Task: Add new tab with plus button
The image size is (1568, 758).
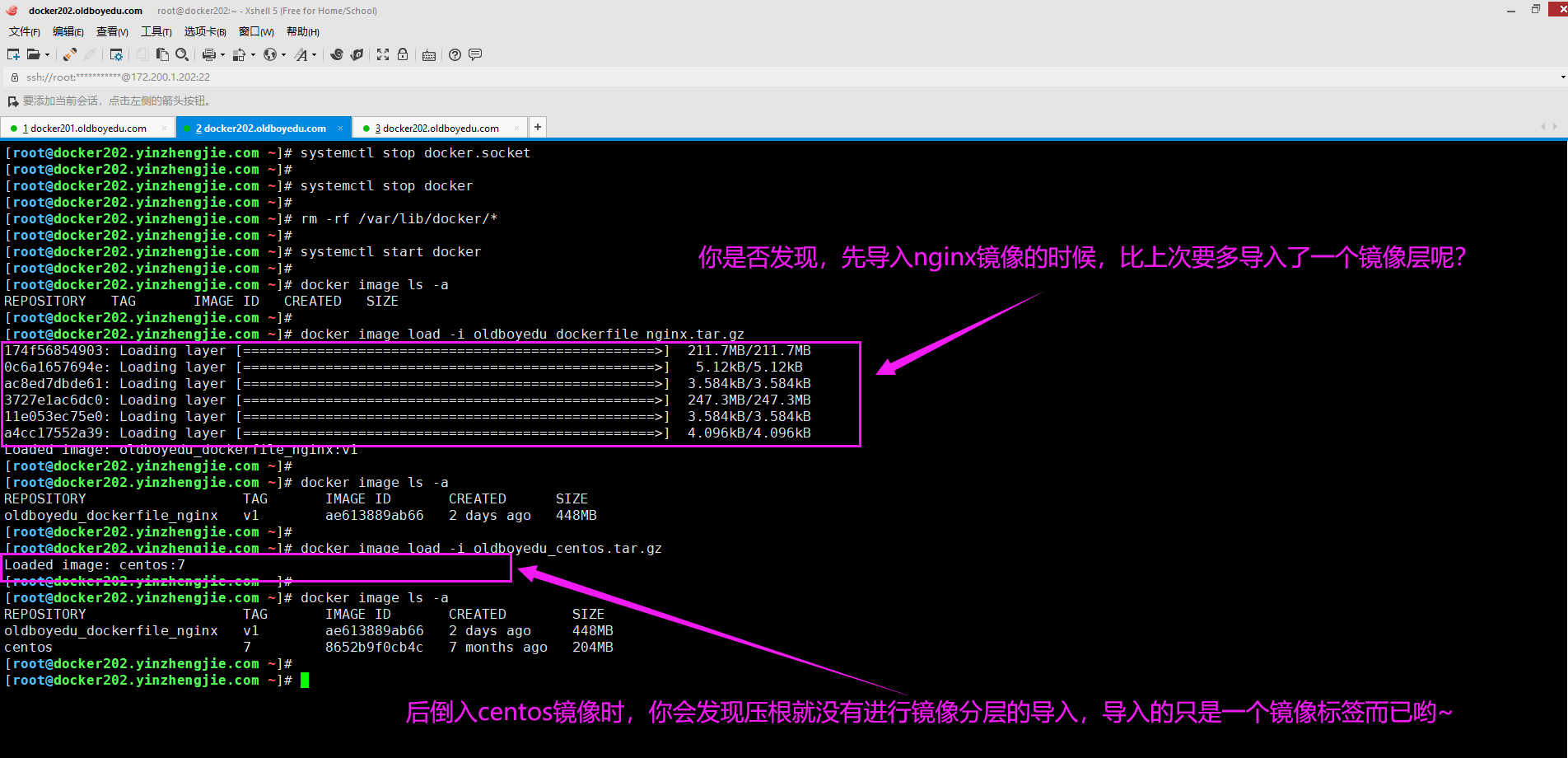Action: pos(537,127)
